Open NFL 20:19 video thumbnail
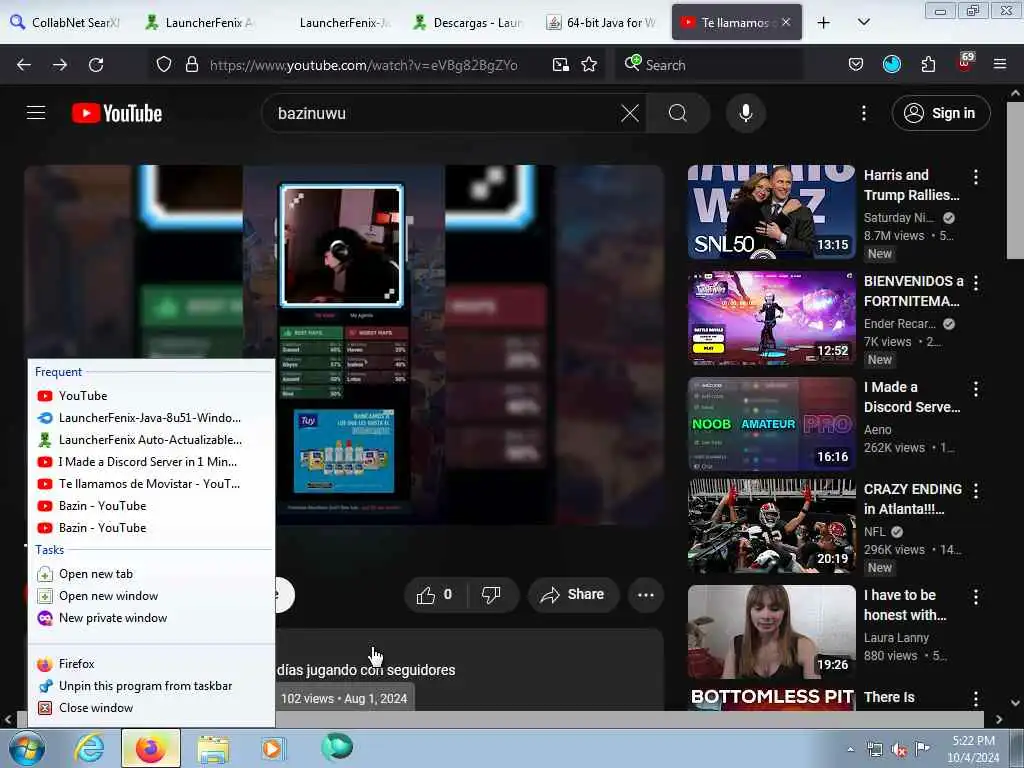This screenshot has width=1024, height=768. pos(771,526)
